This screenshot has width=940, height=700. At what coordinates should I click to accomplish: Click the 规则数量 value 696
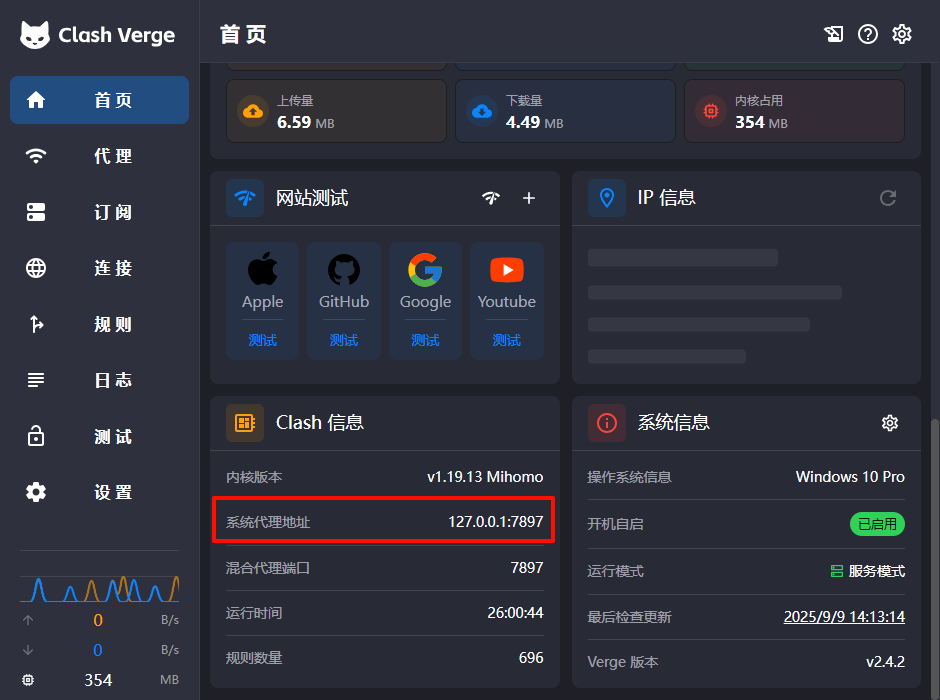[x=531, y=657]
